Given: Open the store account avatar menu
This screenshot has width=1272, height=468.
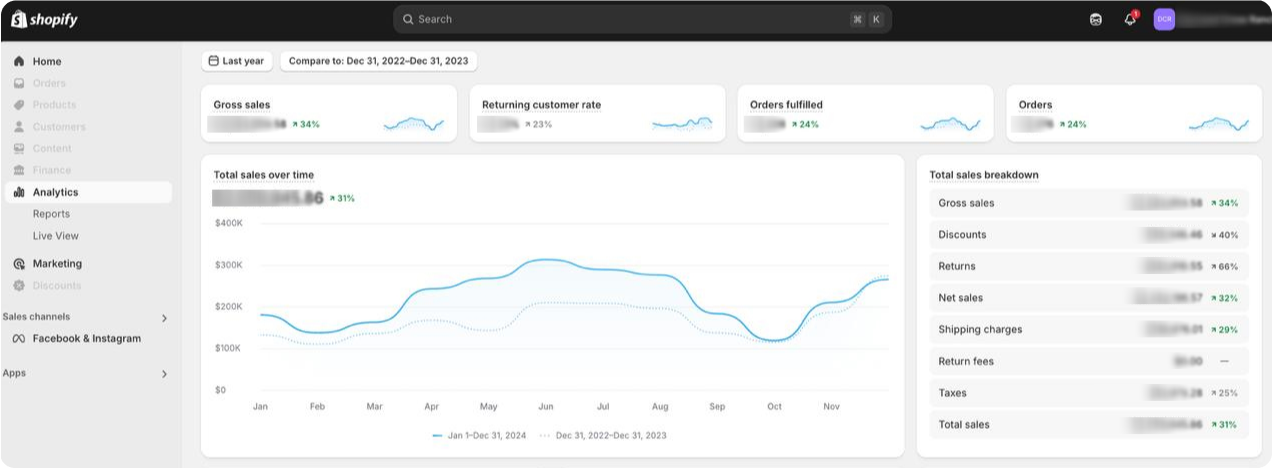Looking at the screenshot, I should [x=1164, y=19].
